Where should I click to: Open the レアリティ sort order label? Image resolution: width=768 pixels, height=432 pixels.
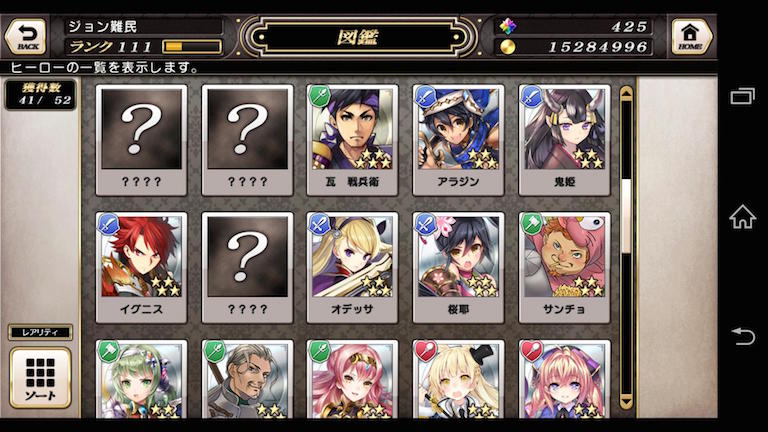pyautogui.click(x=40, y=332)
